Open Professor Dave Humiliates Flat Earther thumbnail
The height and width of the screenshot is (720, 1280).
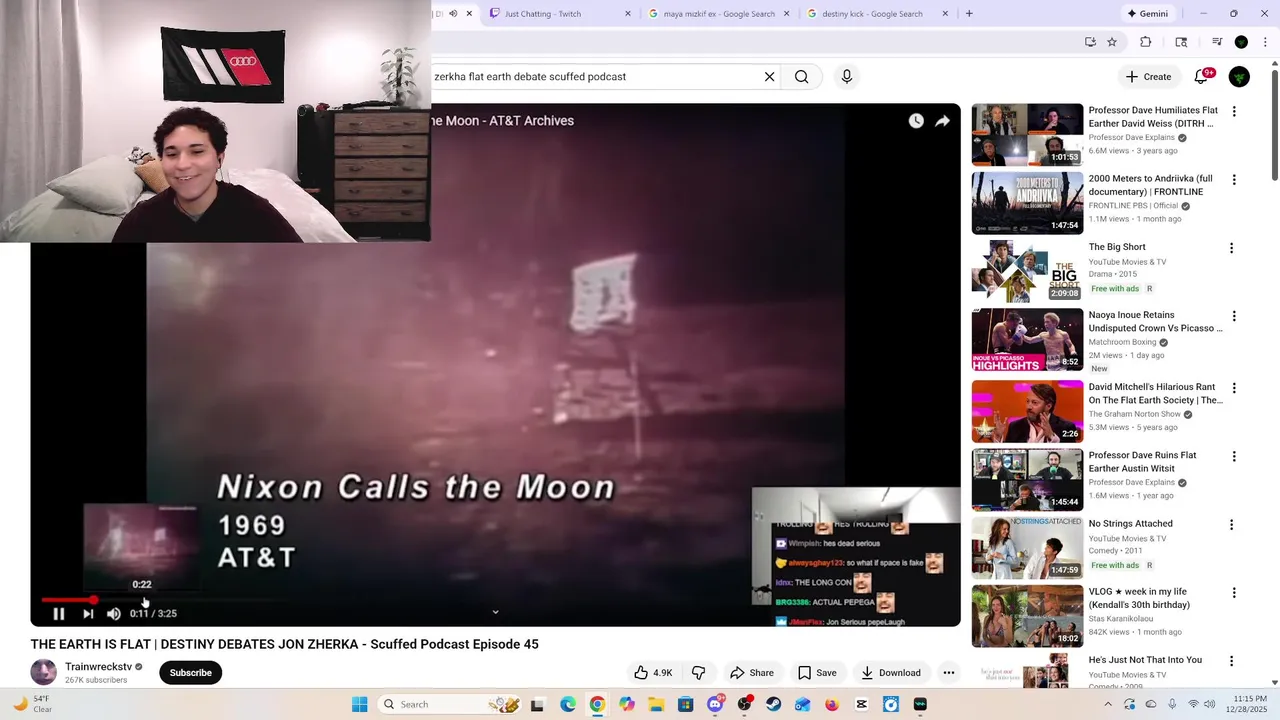(1027, 135)
